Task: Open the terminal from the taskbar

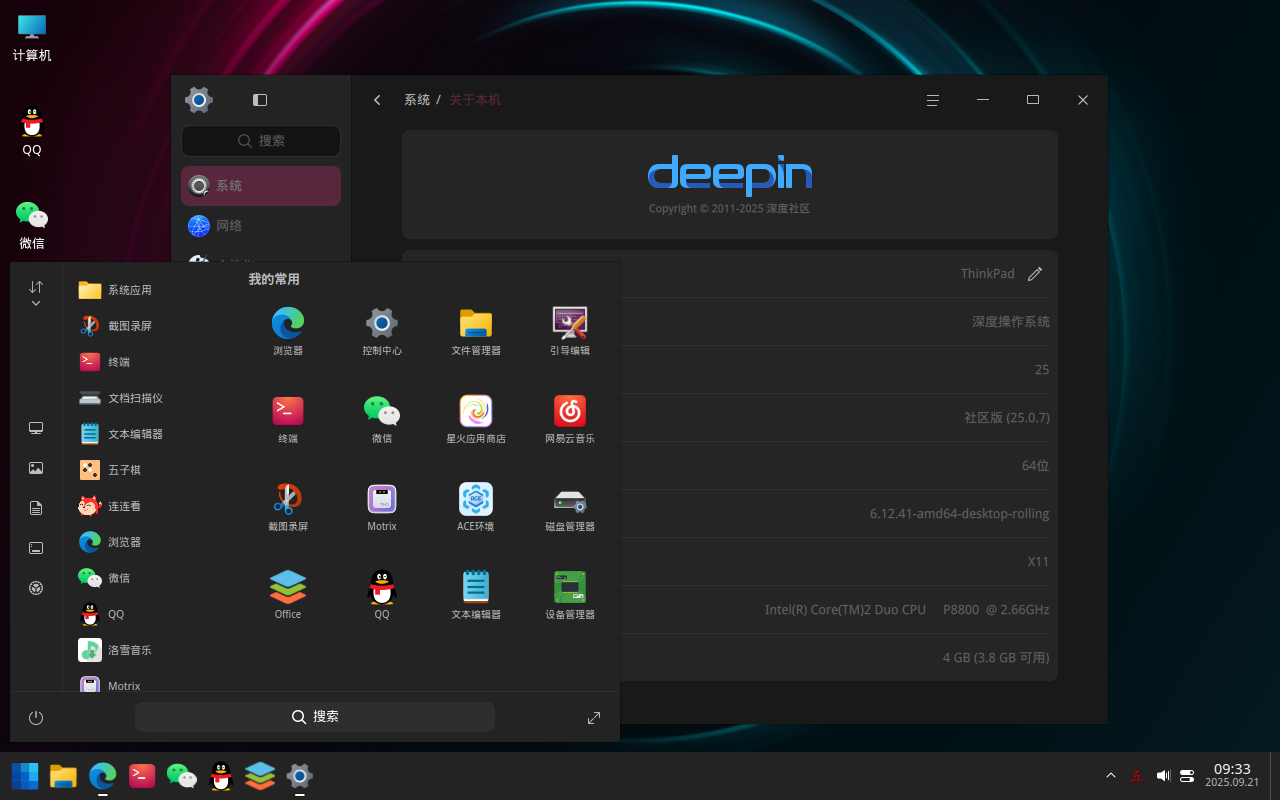Action: click(x=142, y=776)
